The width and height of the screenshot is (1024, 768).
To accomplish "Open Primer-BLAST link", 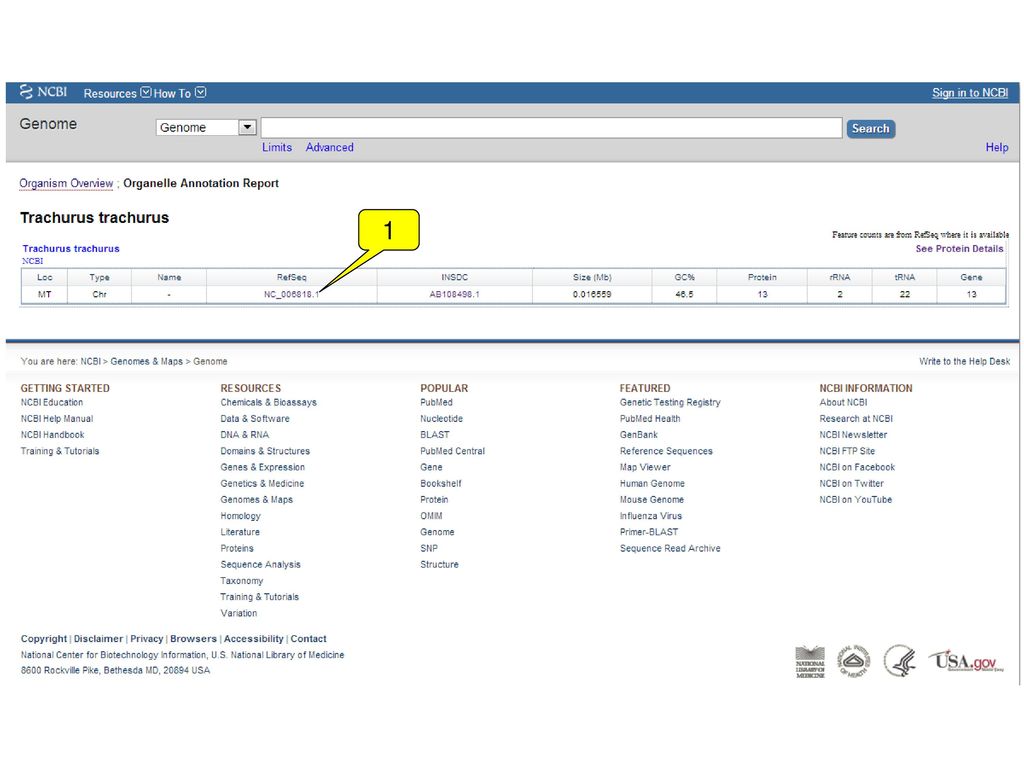I will (x=649, y=532).
